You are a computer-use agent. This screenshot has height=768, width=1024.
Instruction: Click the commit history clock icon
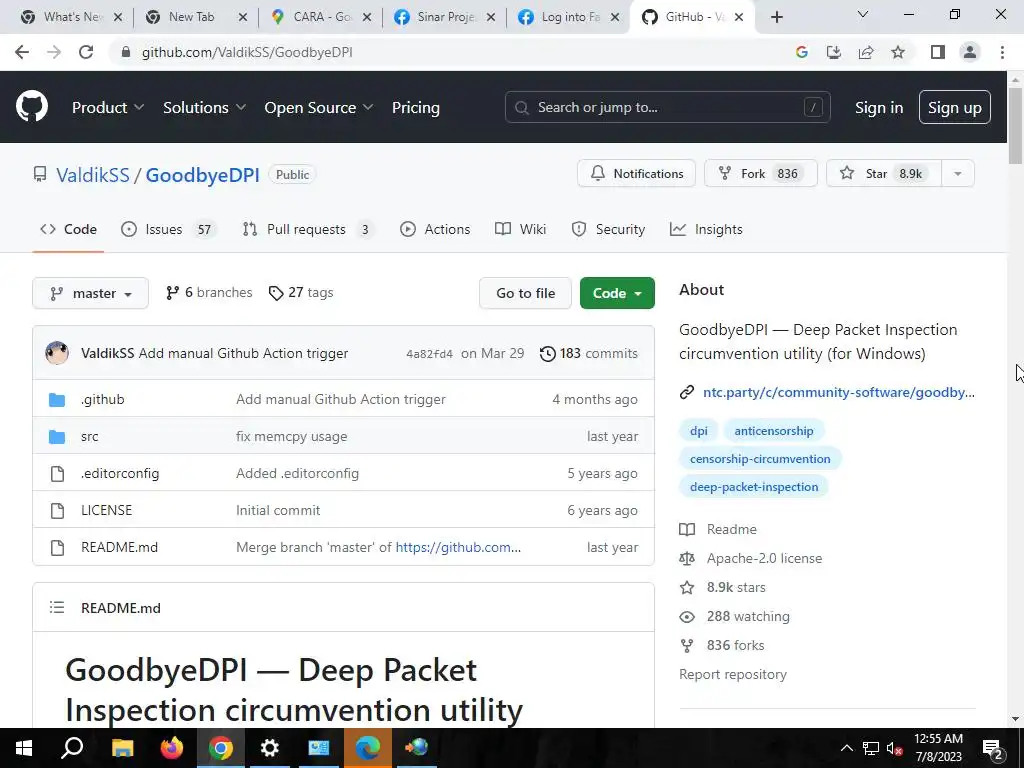pyautogui.click(x=547, y=353)
